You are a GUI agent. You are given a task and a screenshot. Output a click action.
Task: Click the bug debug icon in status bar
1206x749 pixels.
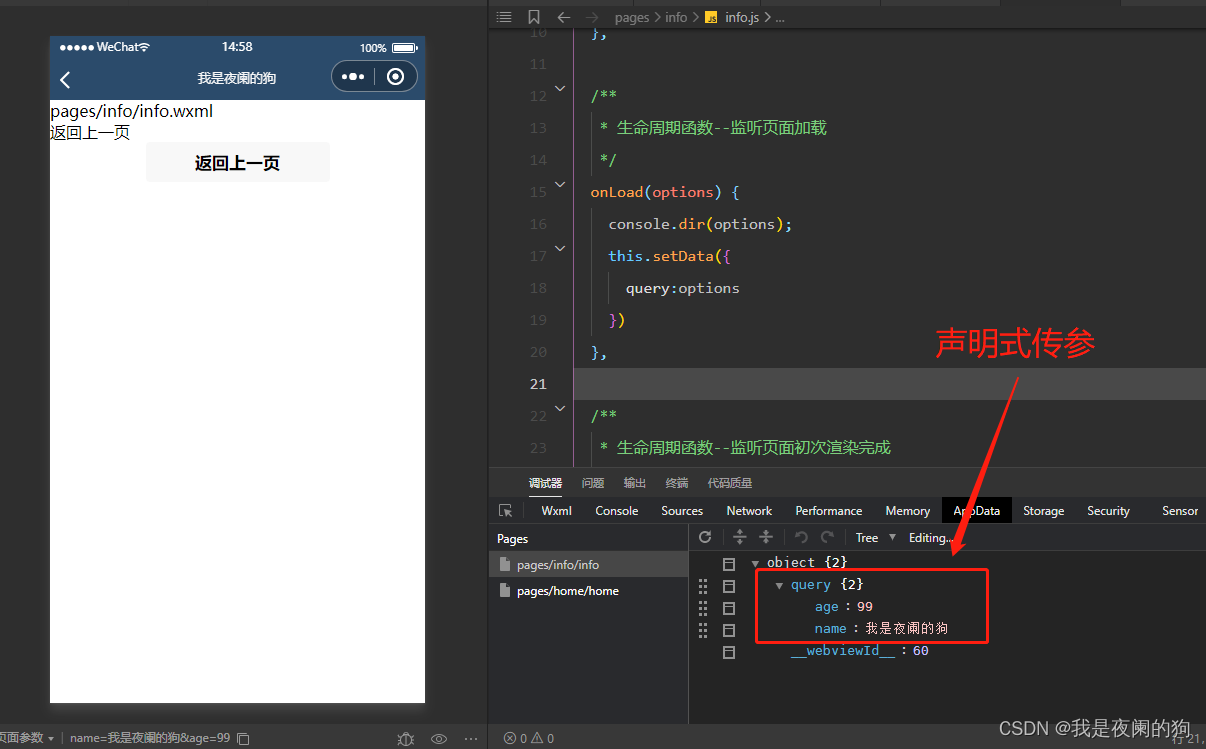(x=405, y=739)
